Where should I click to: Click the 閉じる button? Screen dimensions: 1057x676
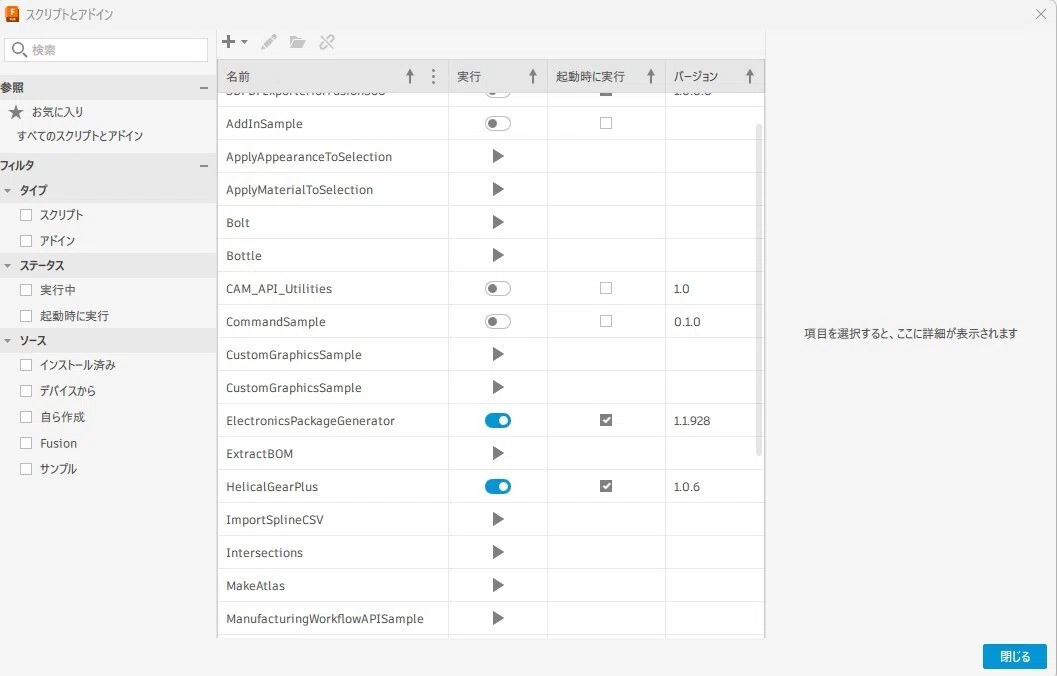pos(1015,656)
